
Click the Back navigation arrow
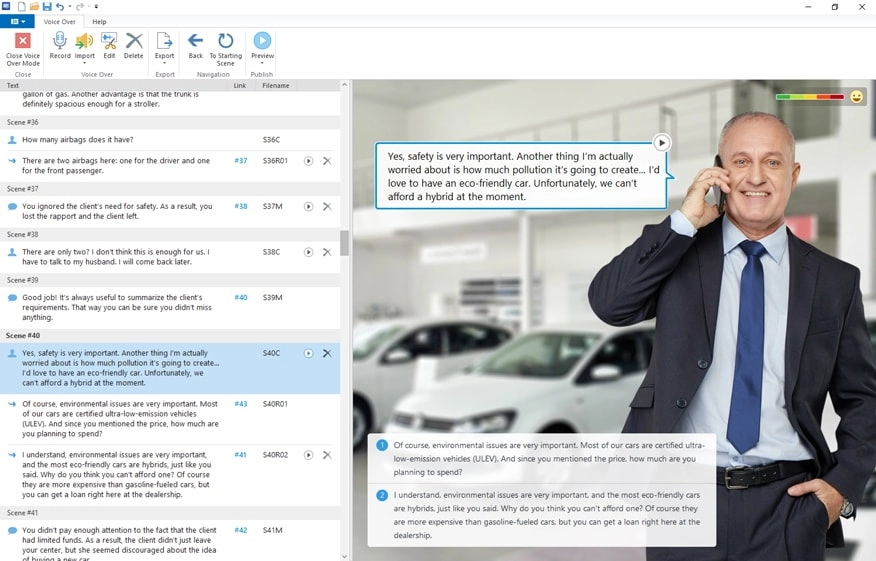pyautogui.click(x=195, y=41)
